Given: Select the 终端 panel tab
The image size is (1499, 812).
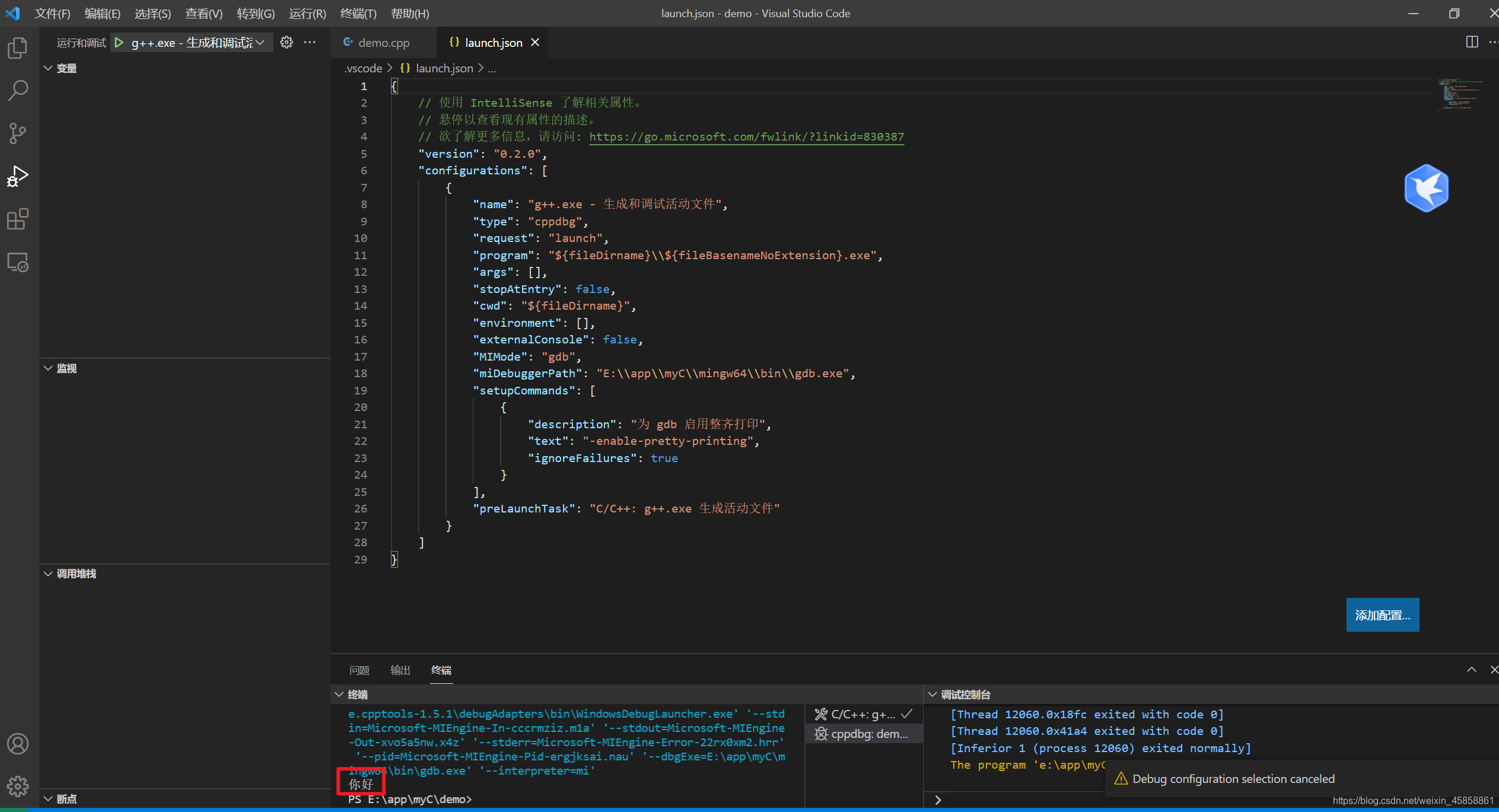Looking at the screenshot, I should [441, 670].
